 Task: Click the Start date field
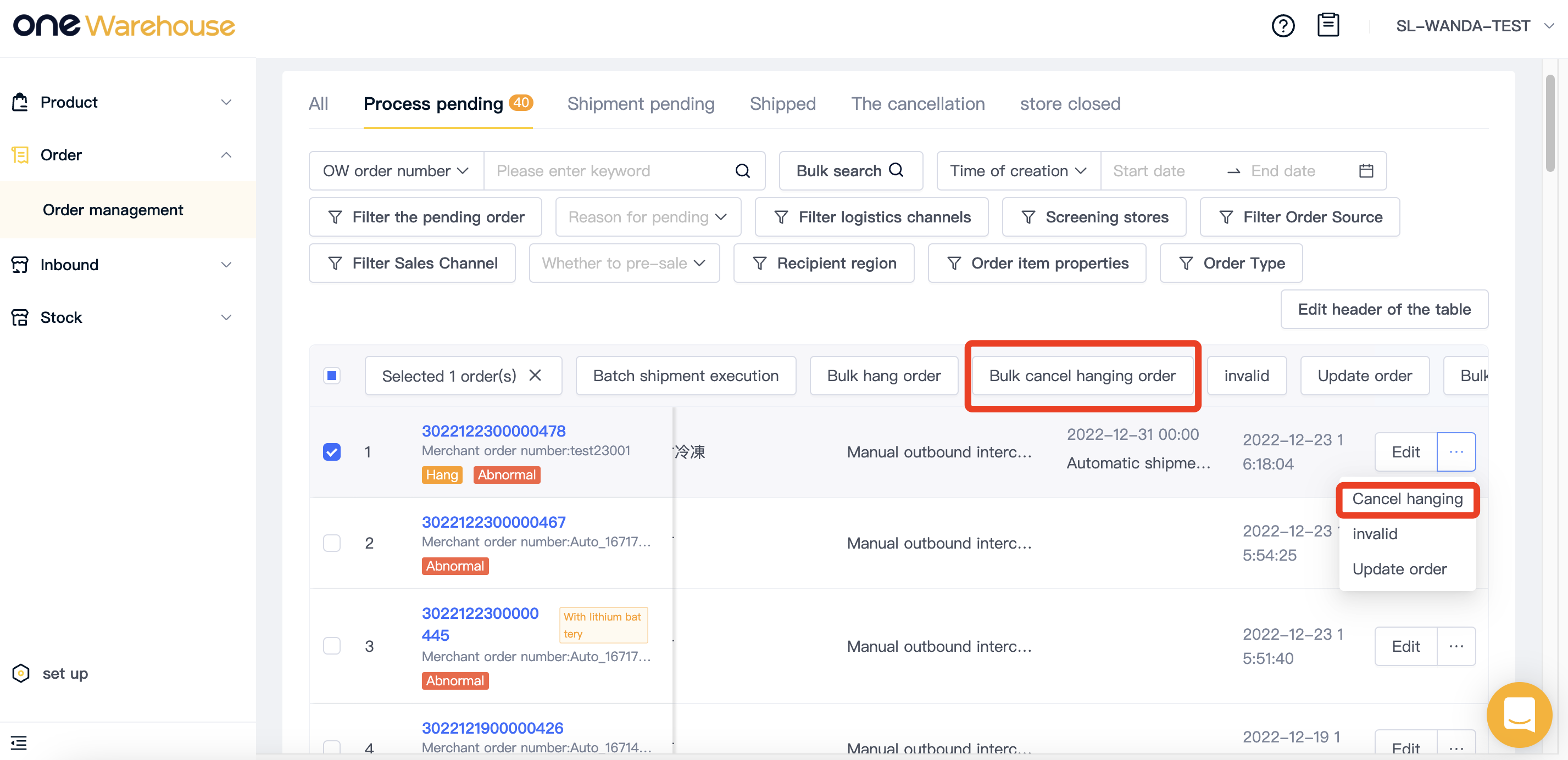(1149, 171)
